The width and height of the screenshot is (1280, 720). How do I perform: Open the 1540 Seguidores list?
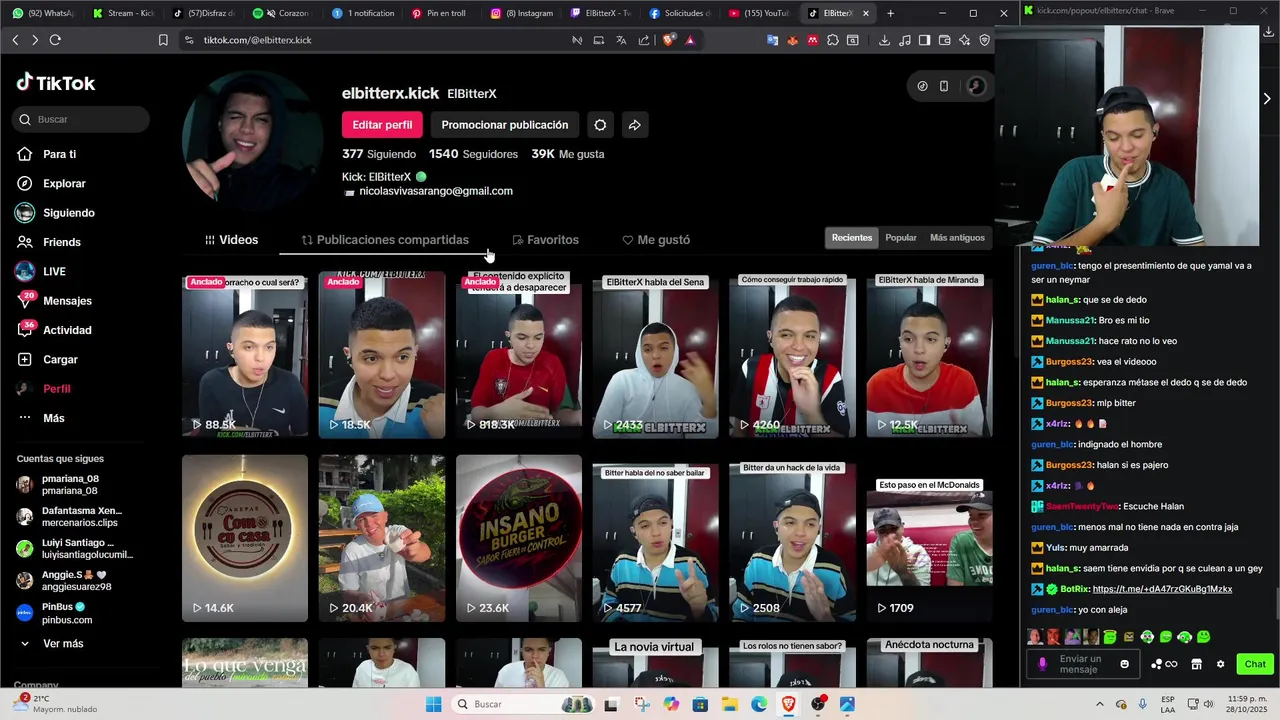473,154
